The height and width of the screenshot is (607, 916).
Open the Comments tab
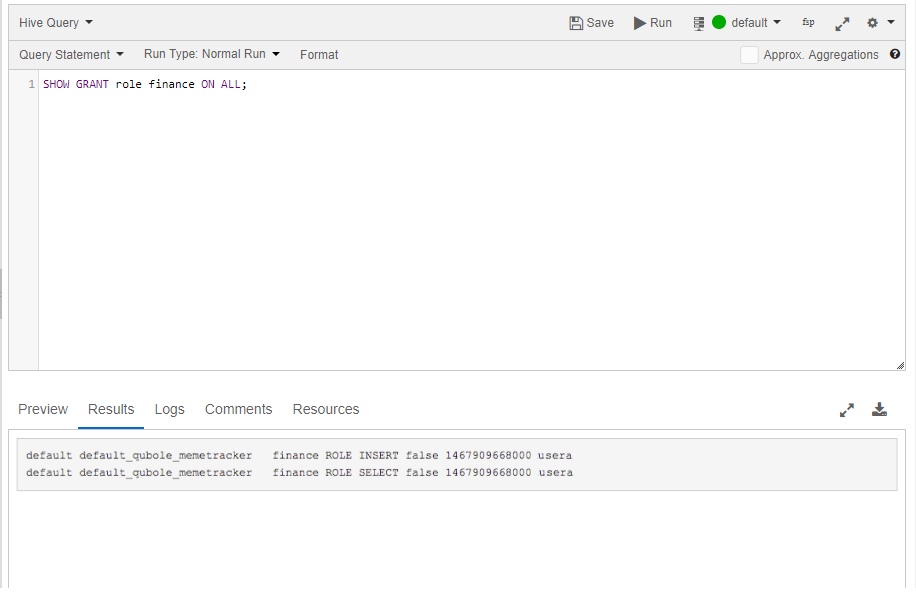(x=238, y=409)
